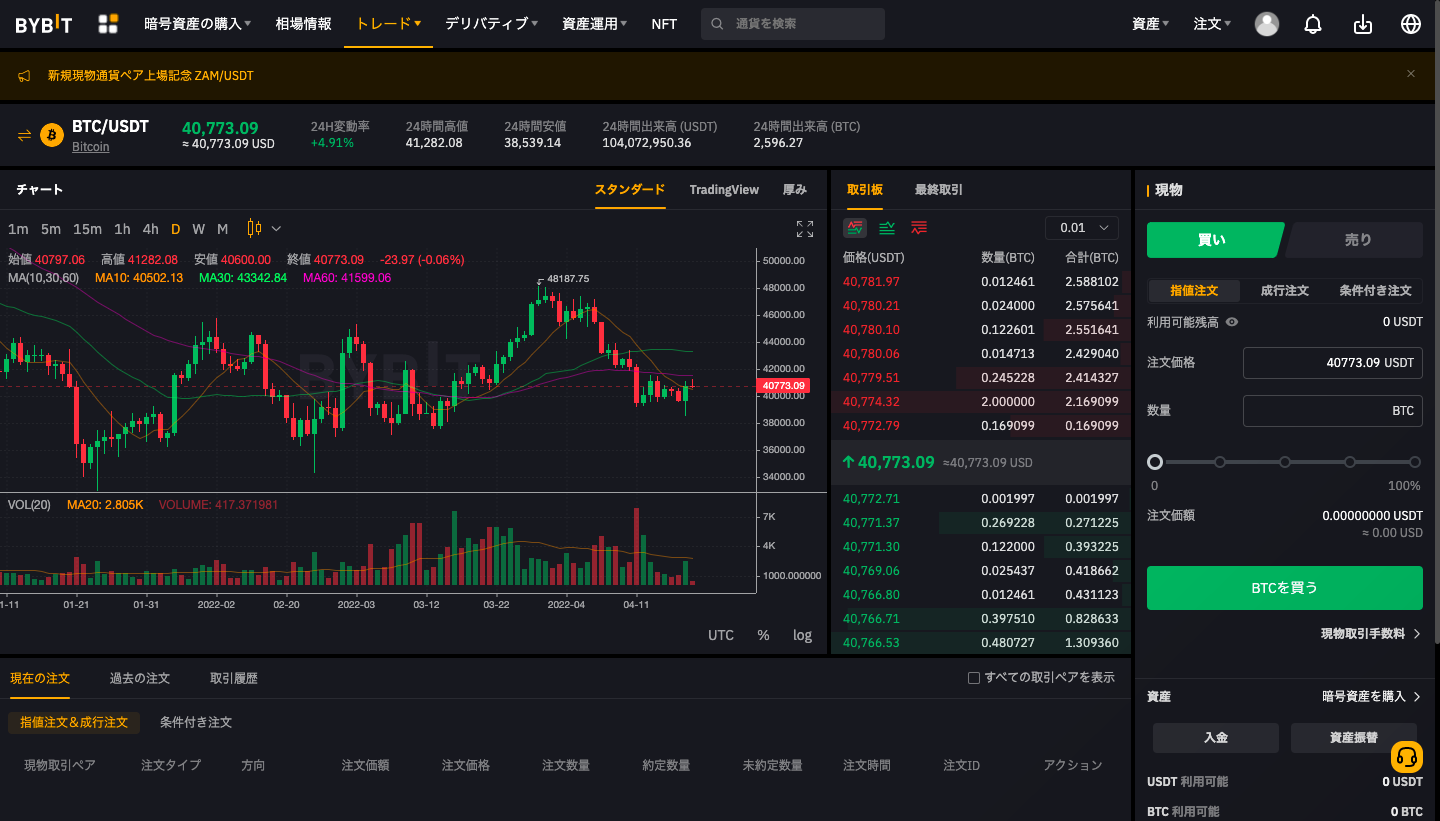1440x821 pixels.
Task: Select the Sell toggle
Action: click(x=1355, y=240)
